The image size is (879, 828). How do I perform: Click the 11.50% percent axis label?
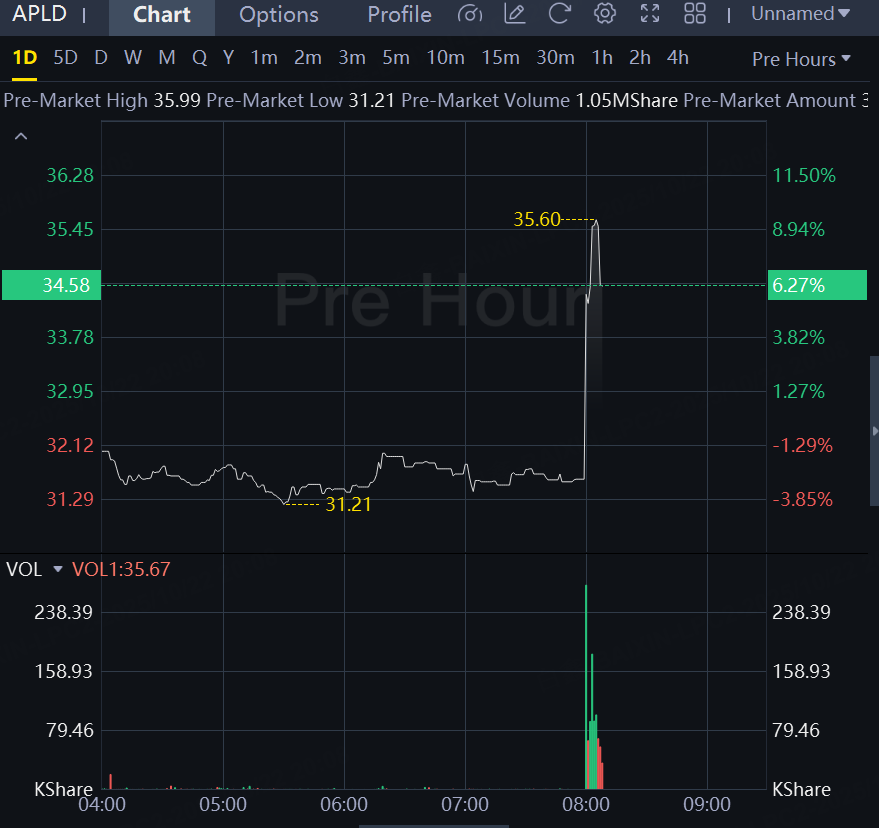[804, 175]
